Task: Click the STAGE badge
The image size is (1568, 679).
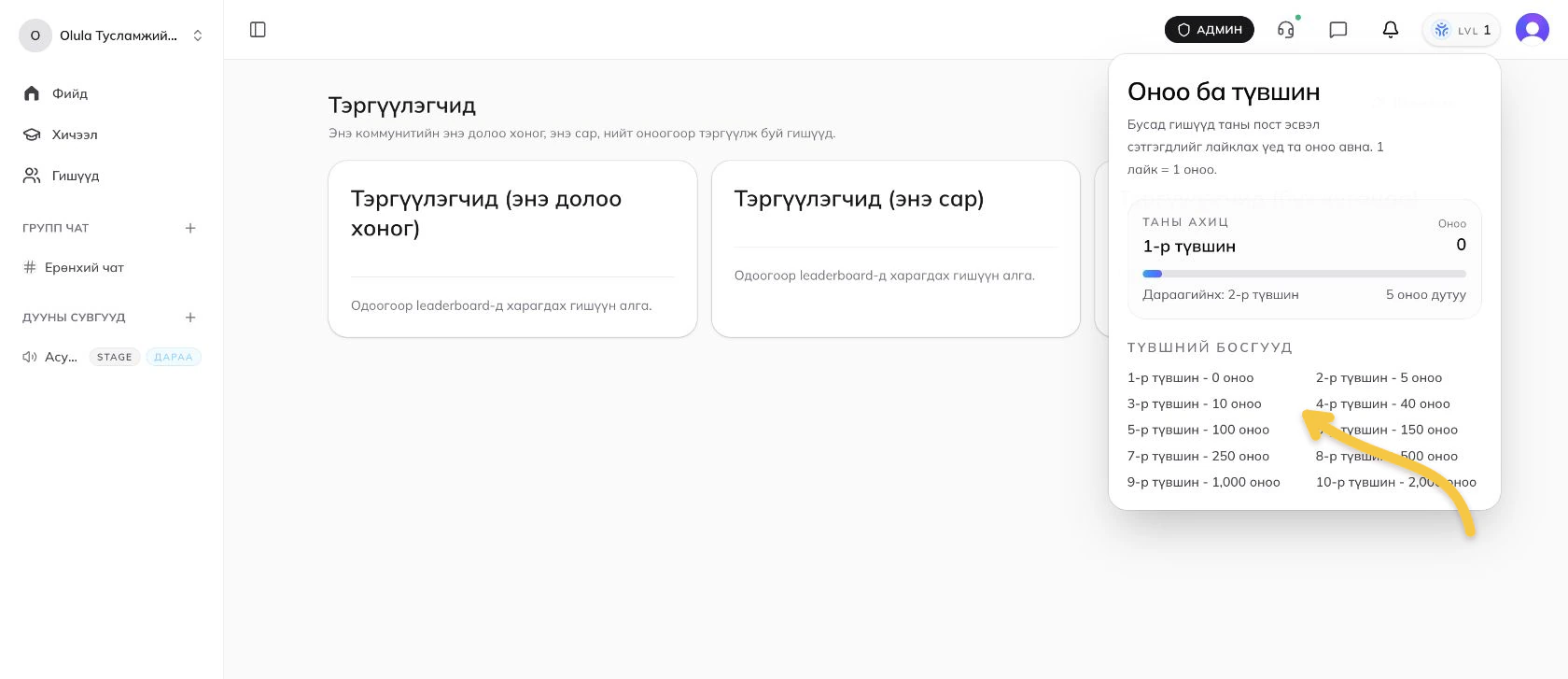Action: pos(115,357)
